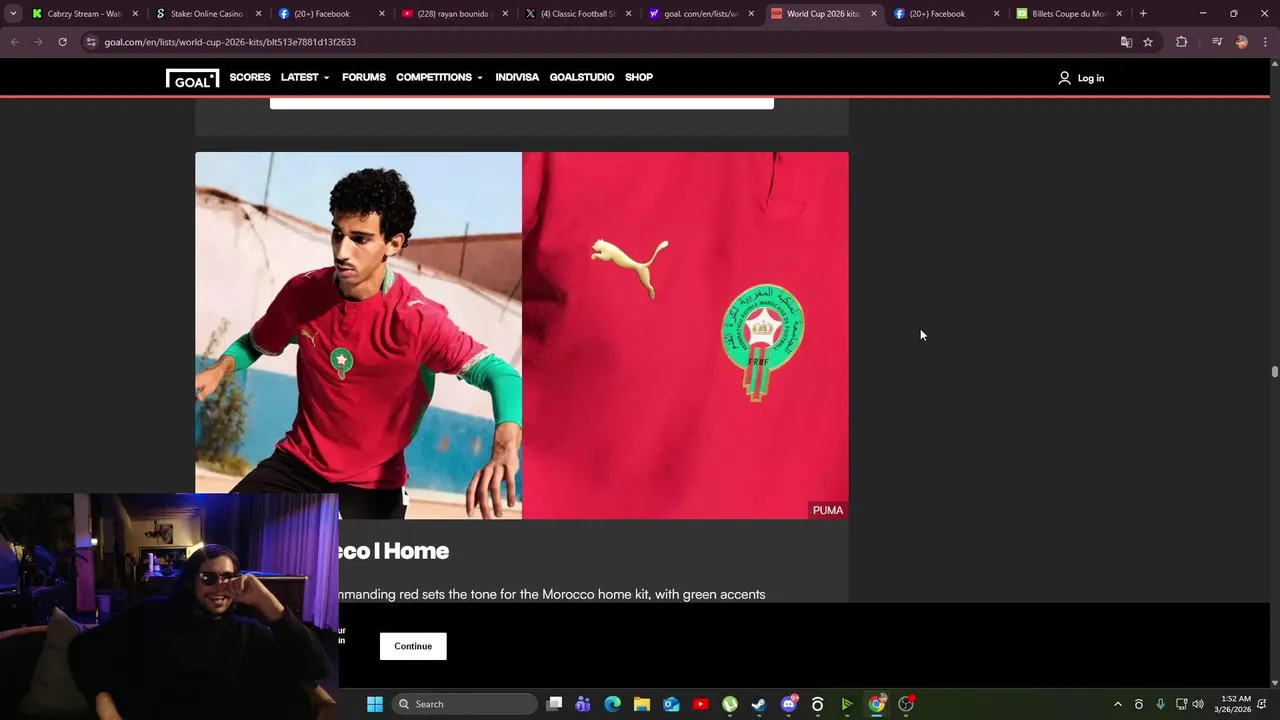Go forward in browser history
Screen dimensions: 1280x720
pos(38,42)
